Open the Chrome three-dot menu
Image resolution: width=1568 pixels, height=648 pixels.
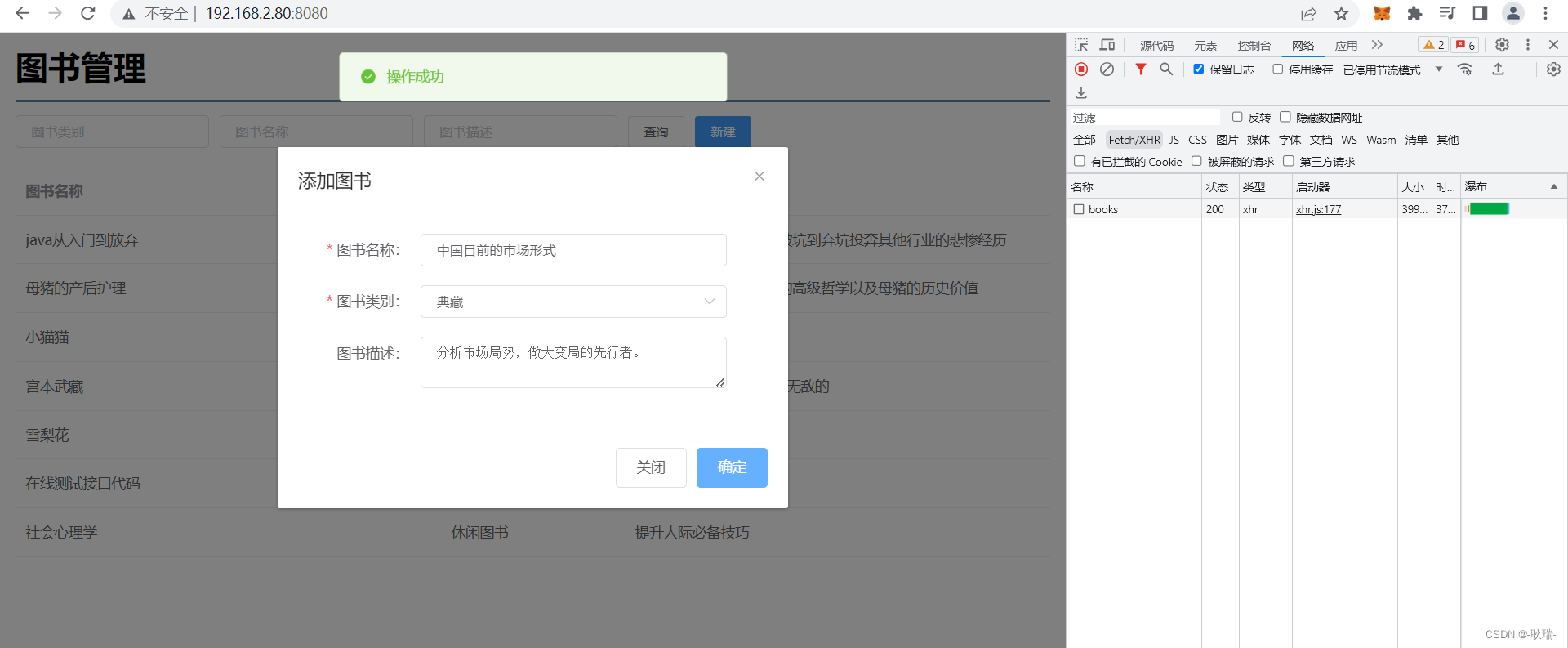(1545, 13)
